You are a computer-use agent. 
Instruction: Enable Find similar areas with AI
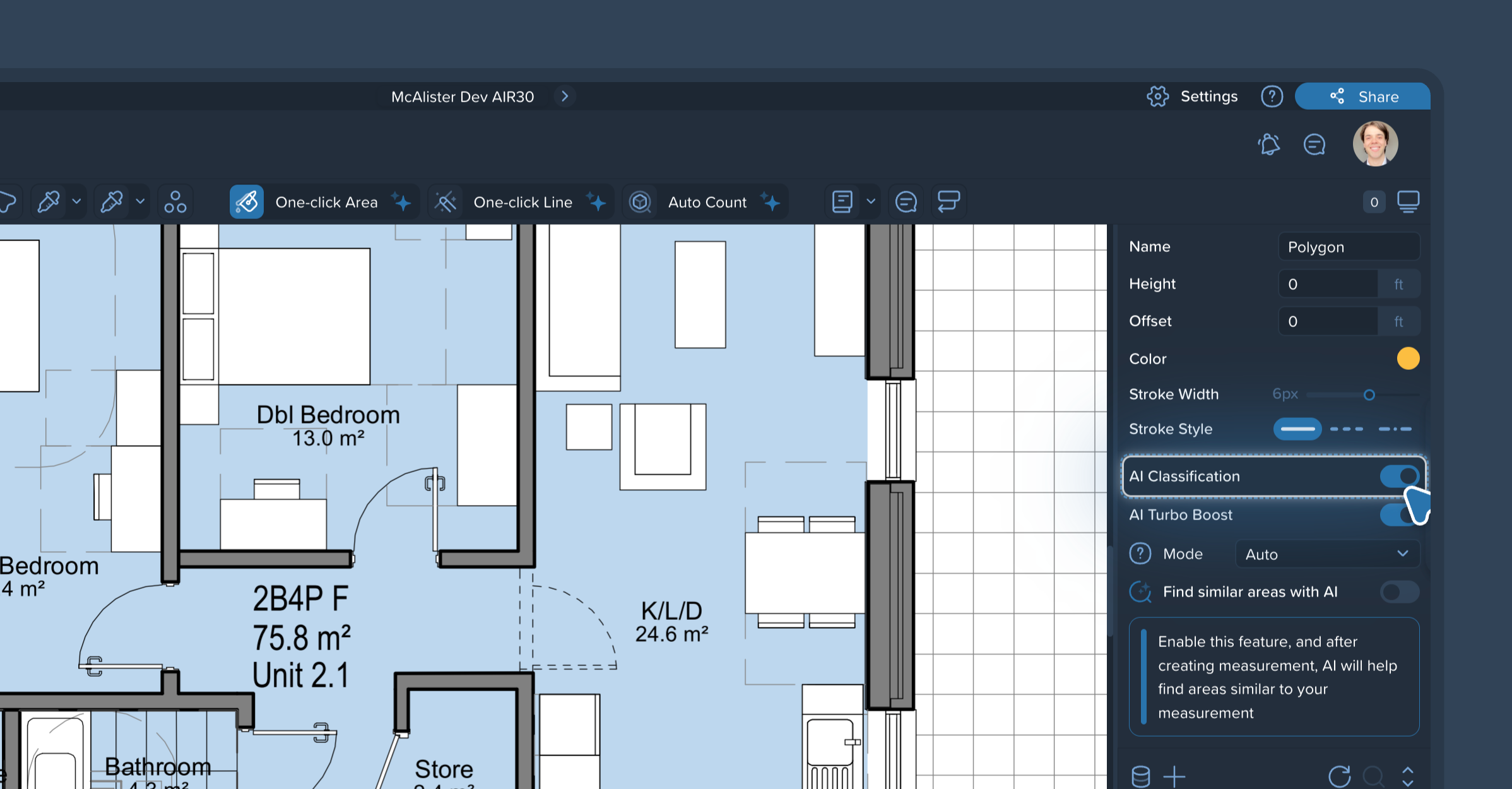pyautogui.click(x=1399, y=592)
